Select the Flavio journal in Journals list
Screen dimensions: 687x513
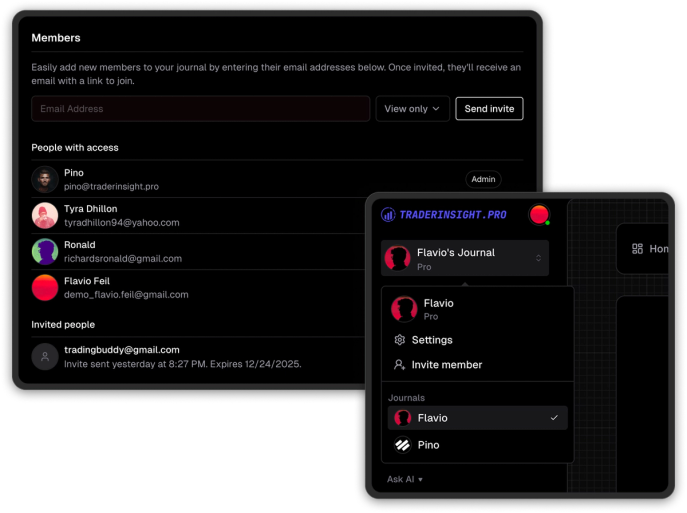478,418
